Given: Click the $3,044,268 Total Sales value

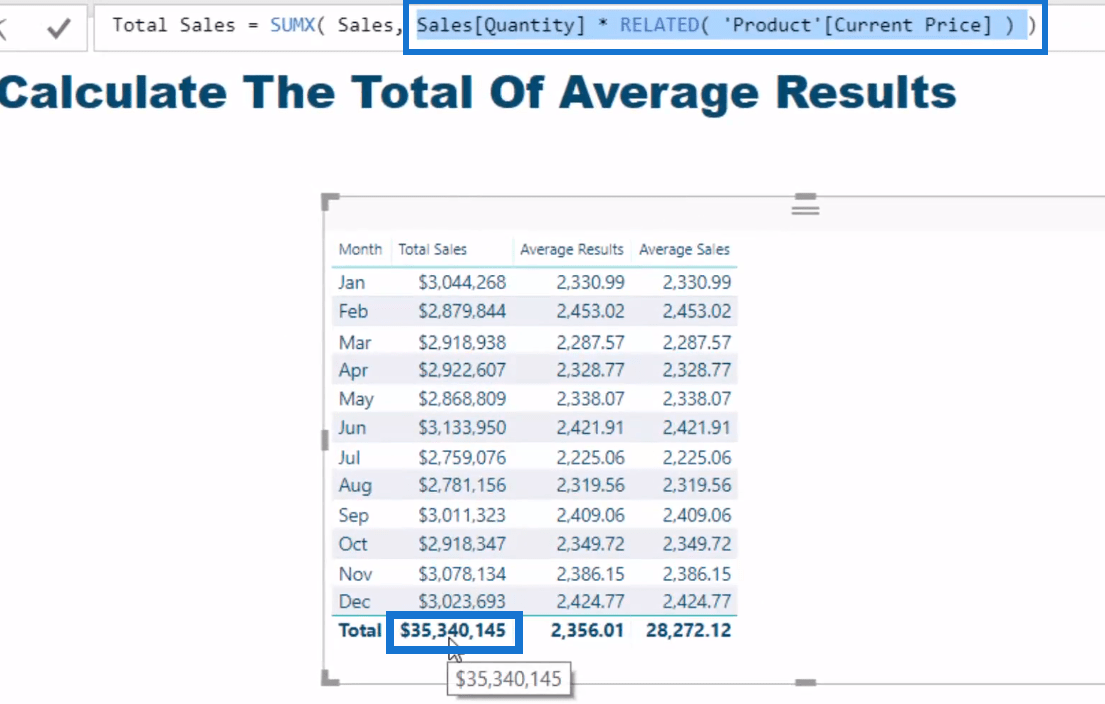Looking at the screenshot, I should point(462,283).
